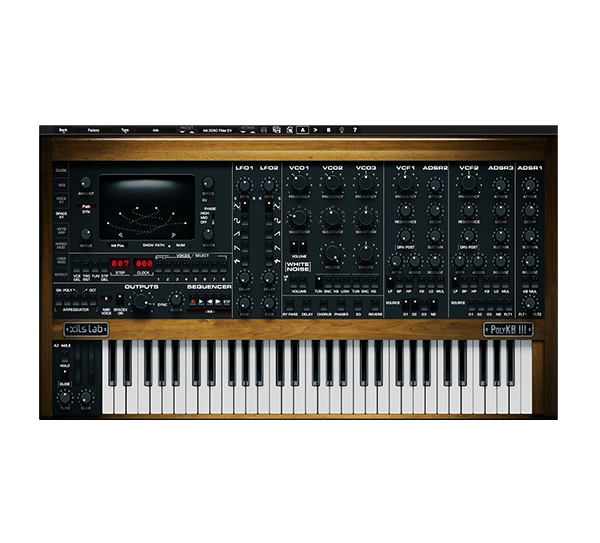
Task: Click the CLOSE panel button
Action: 61,170
